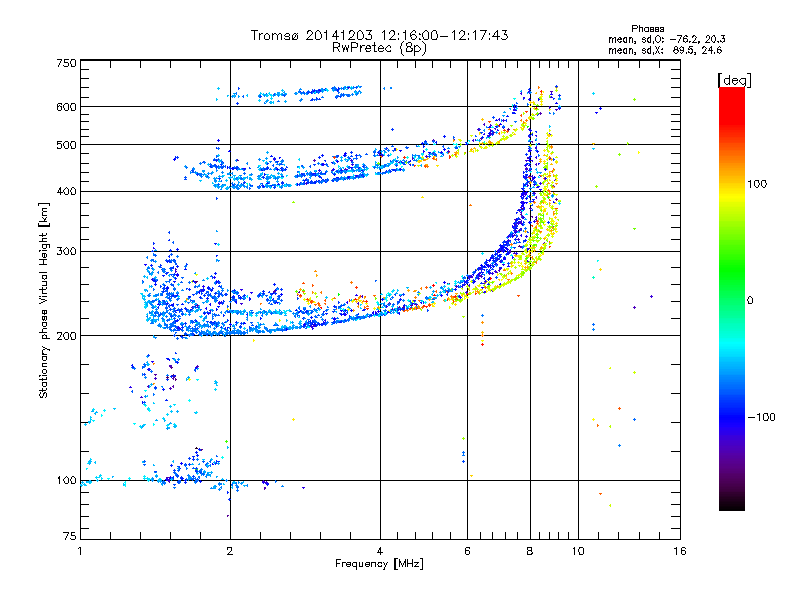The height and width of the screenshot is (600, 800).
Task: Click the y-axis tick label '750'
Action: [66, 63]
